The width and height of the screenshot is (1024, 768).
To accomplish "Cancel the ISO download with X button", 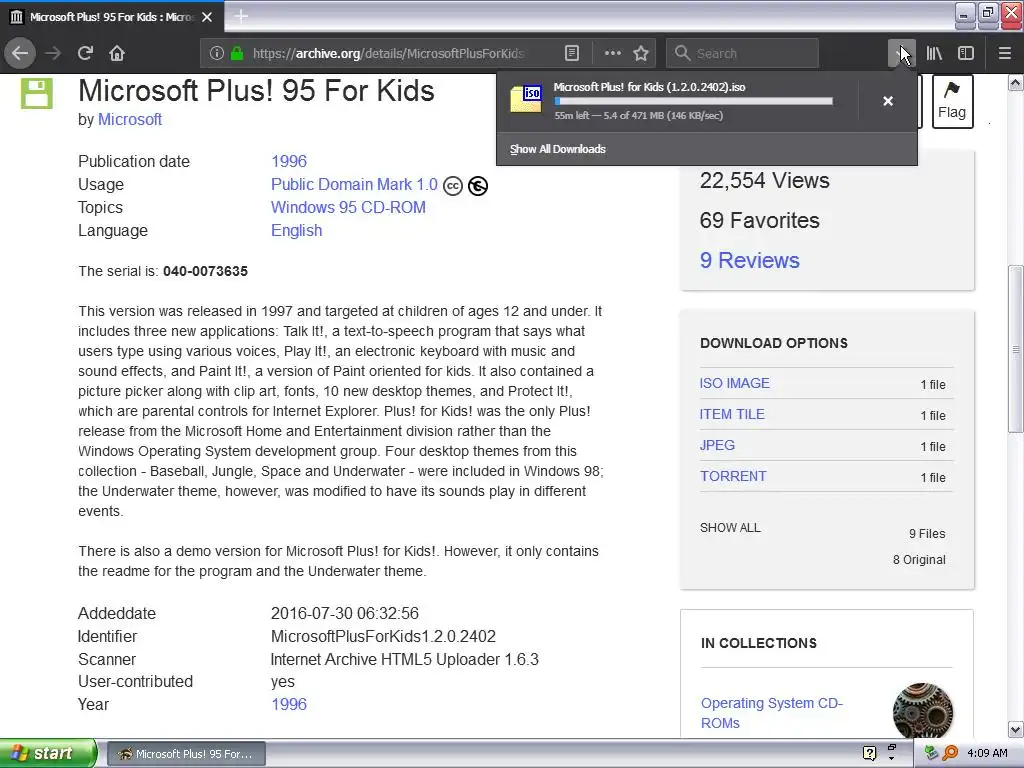I will (x=888, y=101).
